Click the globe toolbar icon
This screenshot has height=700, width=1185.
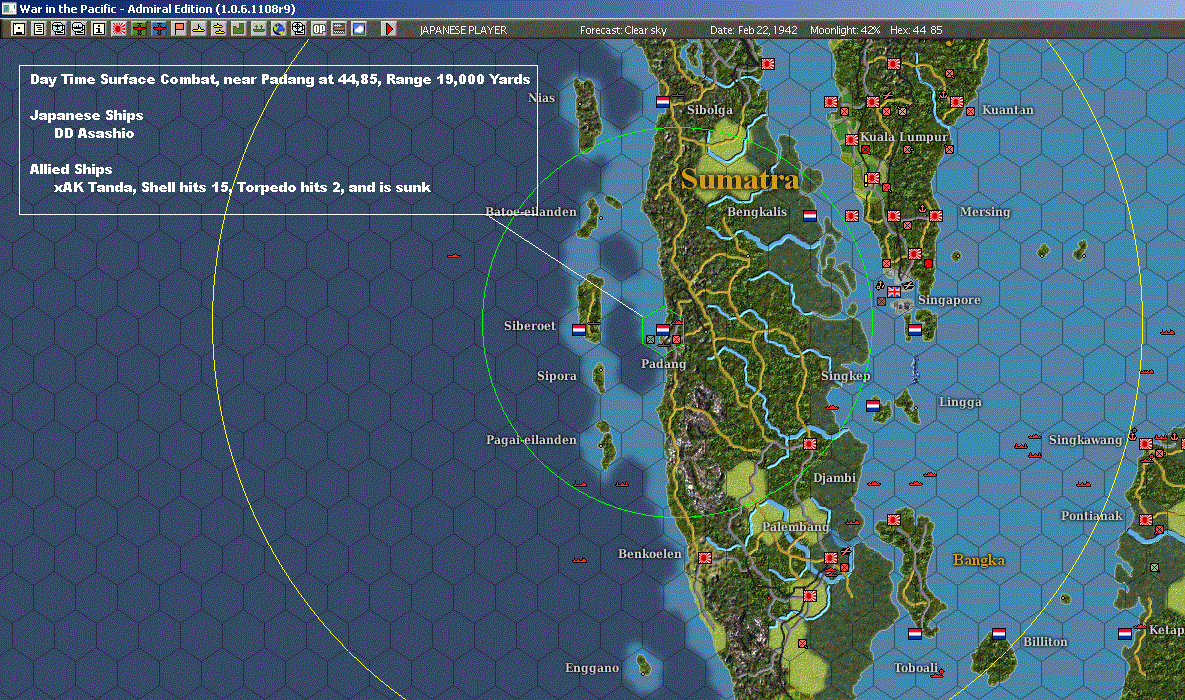pyautogui.click(x=279, y=29)
